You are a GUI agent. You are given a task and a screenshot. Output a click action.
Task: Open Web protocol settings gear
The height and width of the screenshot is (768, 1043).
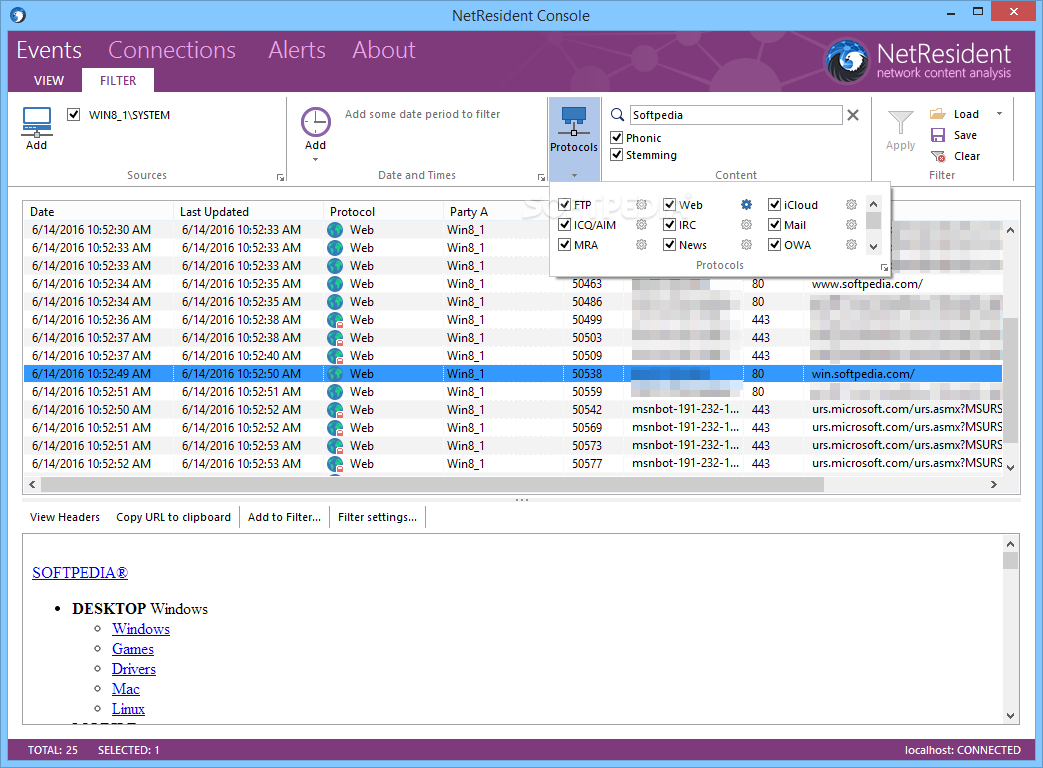pyautogui.click(x=746, y=205)
